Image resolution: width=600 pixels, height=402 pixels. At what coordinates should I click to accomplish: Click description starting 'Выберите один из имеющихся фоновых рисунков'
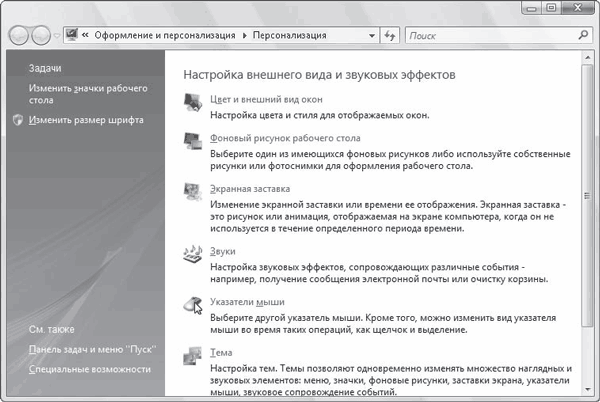tap(390, 160)
